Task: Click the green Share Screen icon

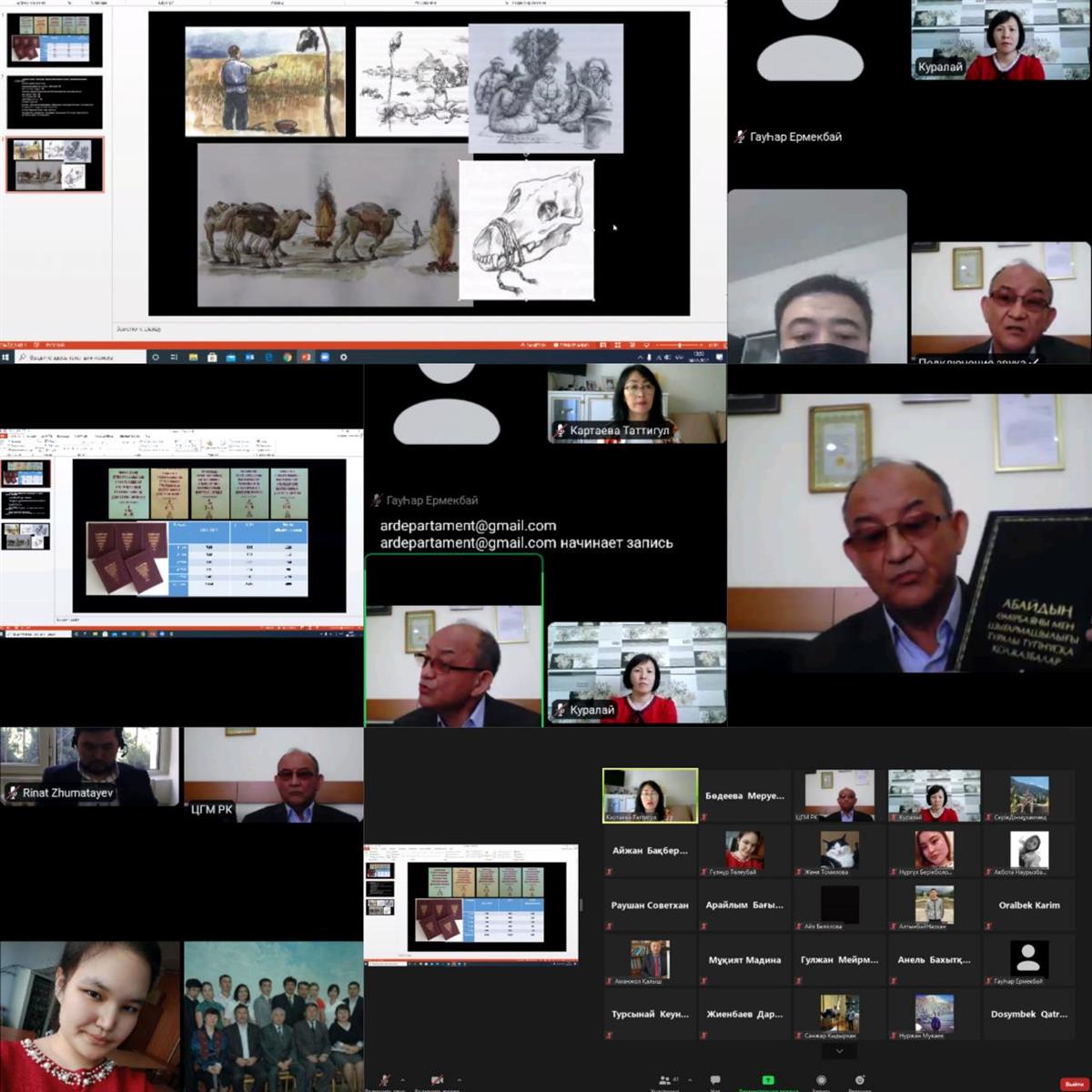Action: pyautogui.click(x=768, y=1080)
